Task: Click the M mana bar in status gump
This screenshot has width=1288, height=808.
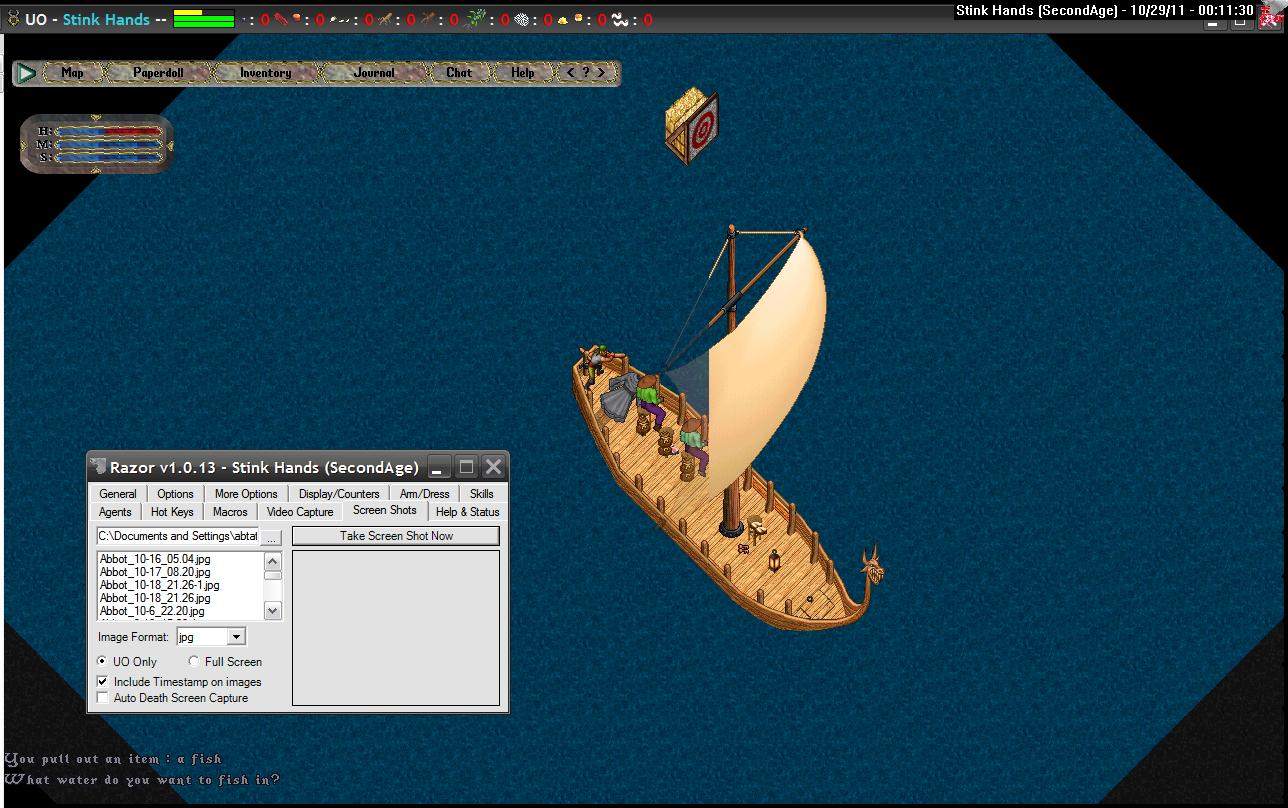Action: 109,144
